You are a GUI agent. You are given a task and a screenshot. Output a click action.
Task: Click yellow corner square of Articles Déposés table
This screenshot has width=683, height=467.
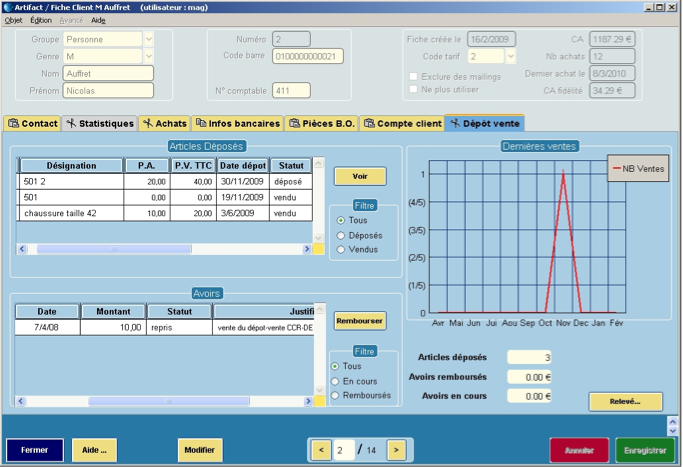(318, 249)
